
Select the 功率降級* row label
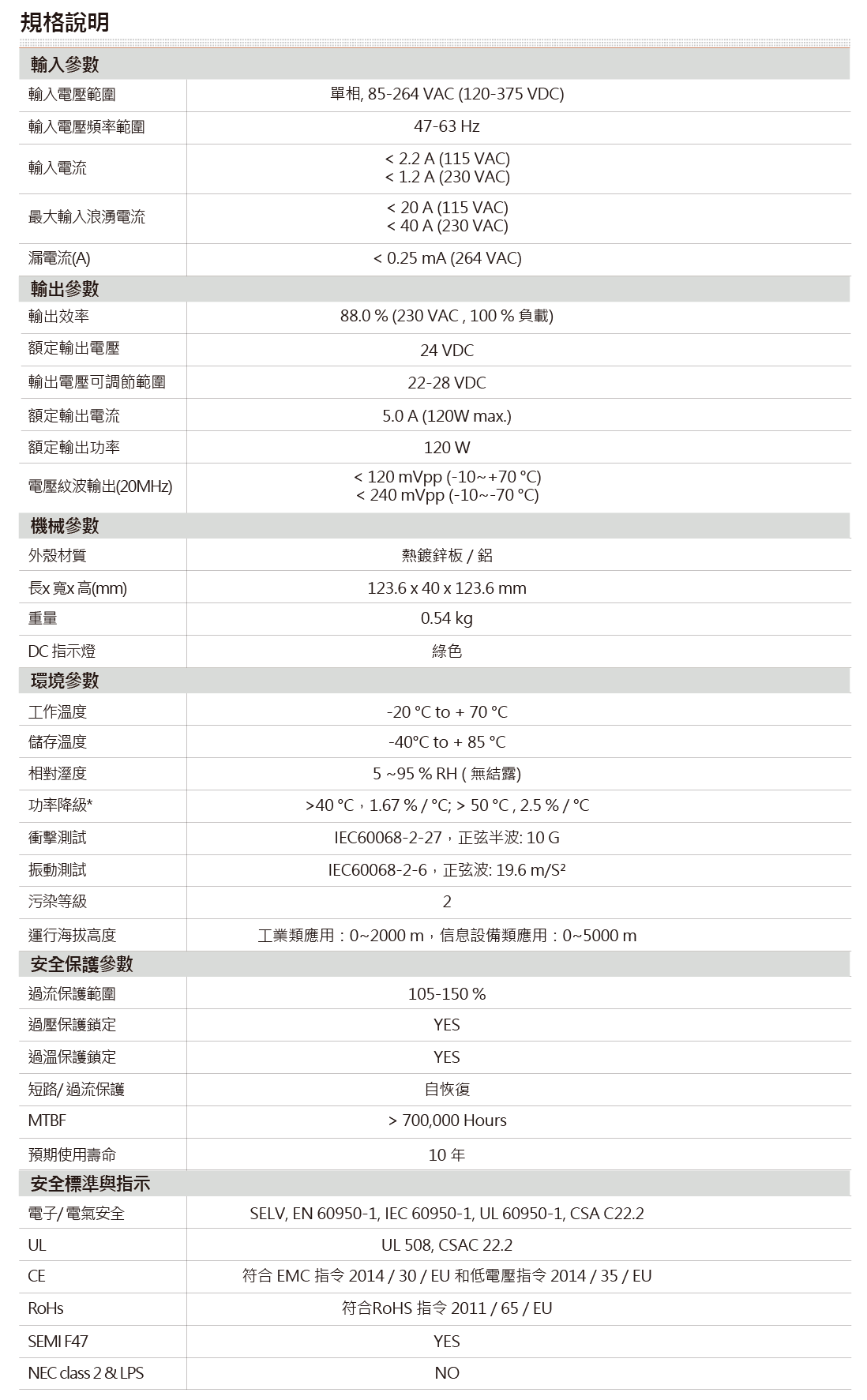pos(61,805)
